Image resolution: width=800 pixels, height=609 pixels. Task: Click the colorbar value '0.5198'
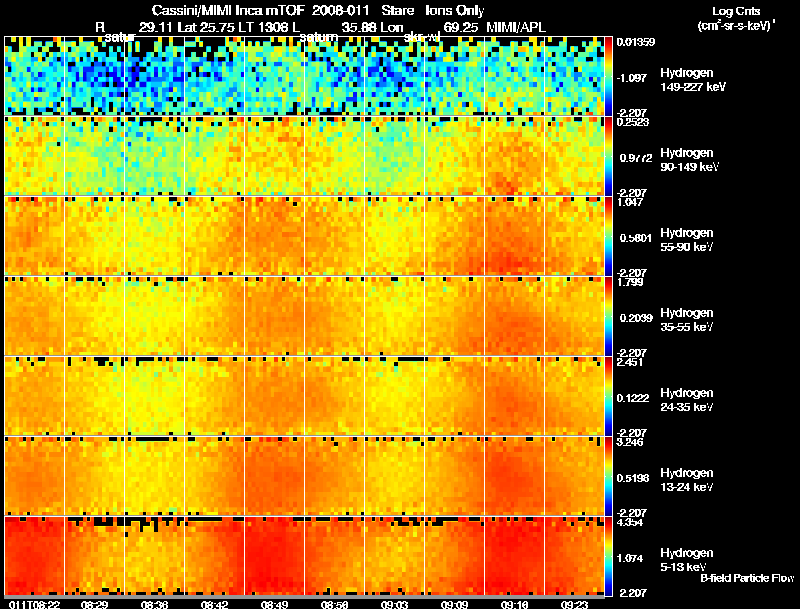pyautogui.click(x=633, y=478)
